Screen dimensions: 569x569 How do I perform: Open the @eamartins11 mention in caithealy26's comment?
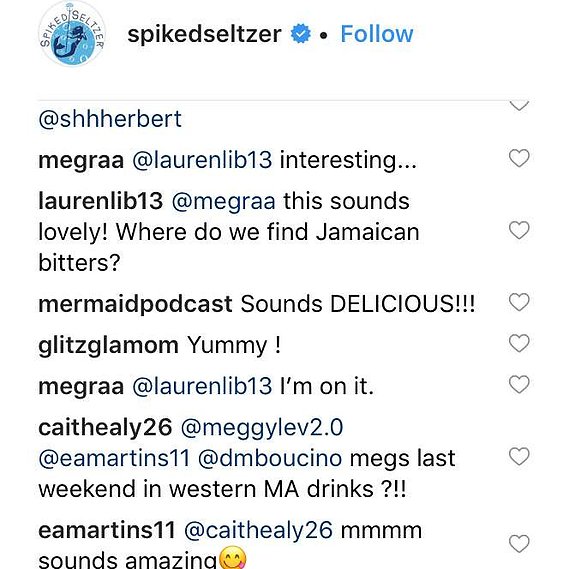coord(114,458)
